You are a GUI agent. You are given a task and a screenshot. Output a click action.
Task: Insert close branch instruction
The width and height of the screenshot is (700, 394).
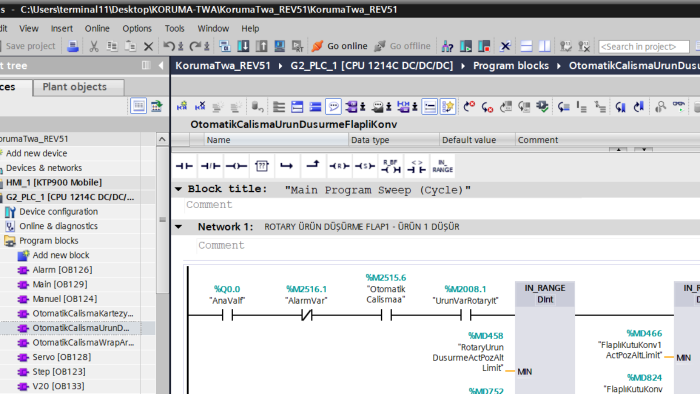click(x=312, y=166)
